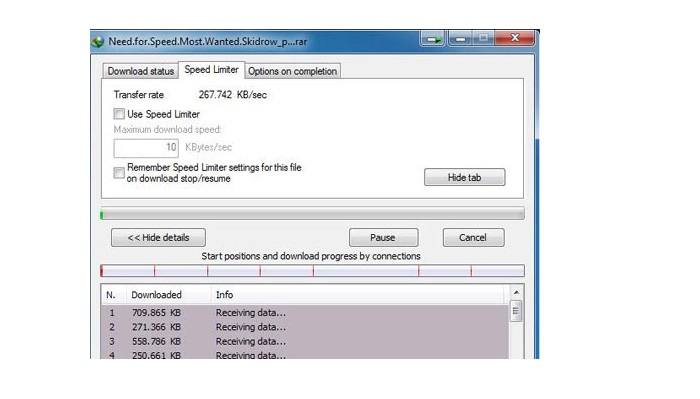Click the connections progress segment bar
The image size is (700, 399).
point(312,270)
